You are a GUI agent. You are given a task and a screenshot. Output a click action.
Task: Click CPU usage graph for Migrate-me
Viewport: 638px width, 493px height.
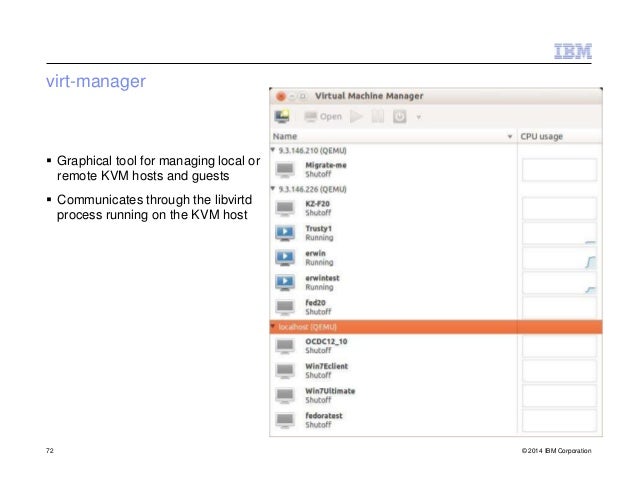click(x=559, y=170)
